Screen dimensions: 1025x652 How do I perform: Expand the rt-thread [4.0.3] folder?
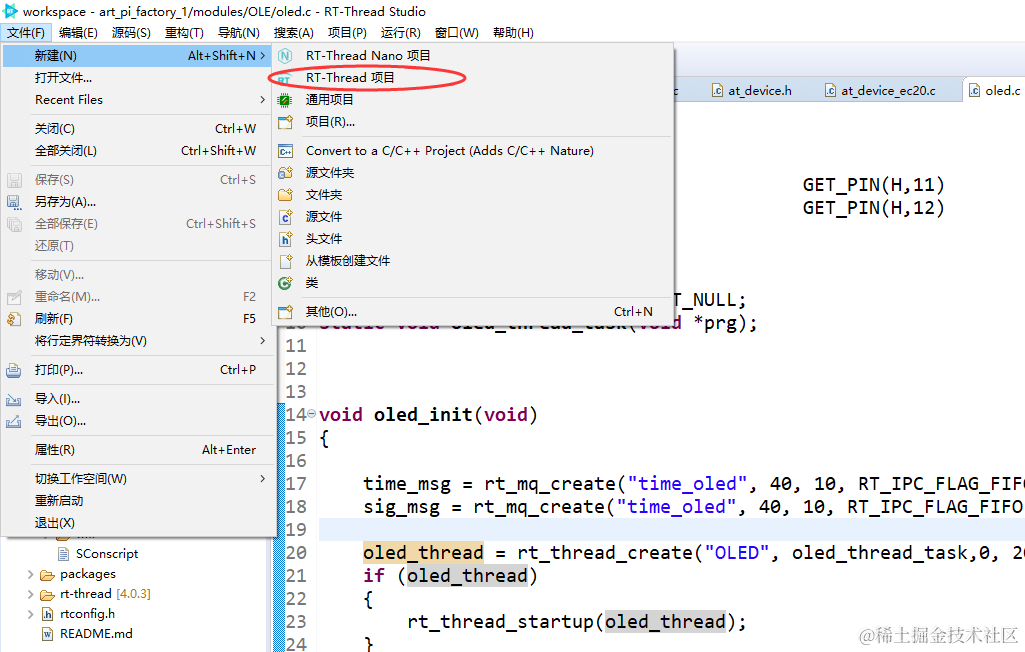click(30, 594)
